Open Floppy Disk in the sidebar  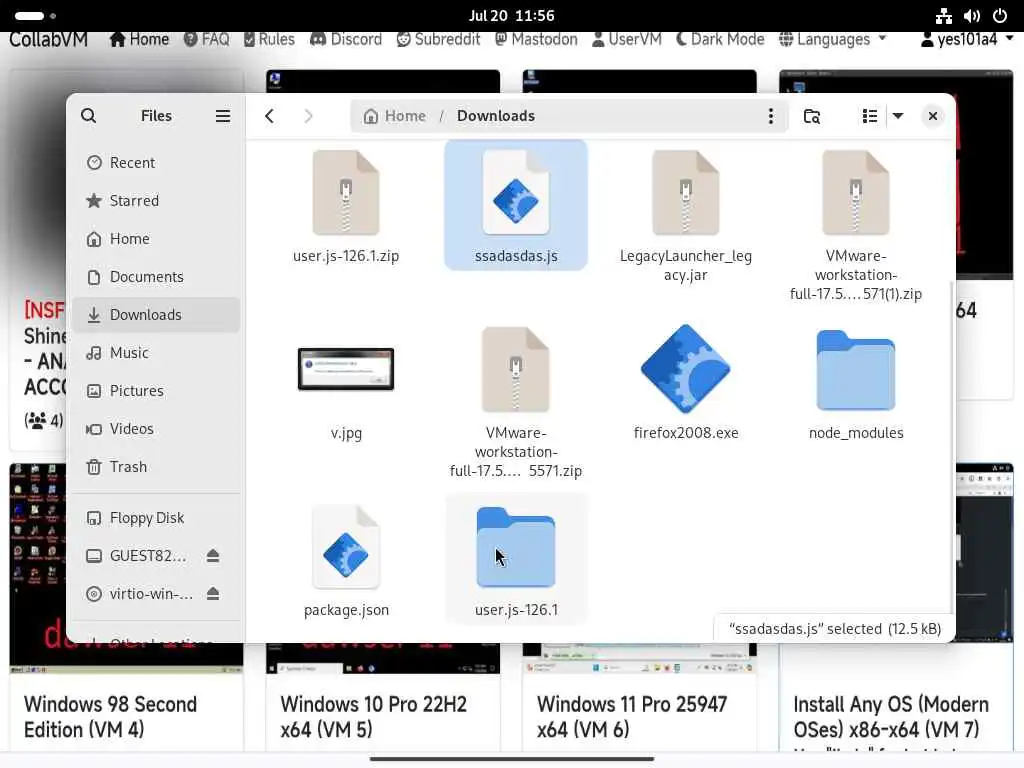coord(156,518)
